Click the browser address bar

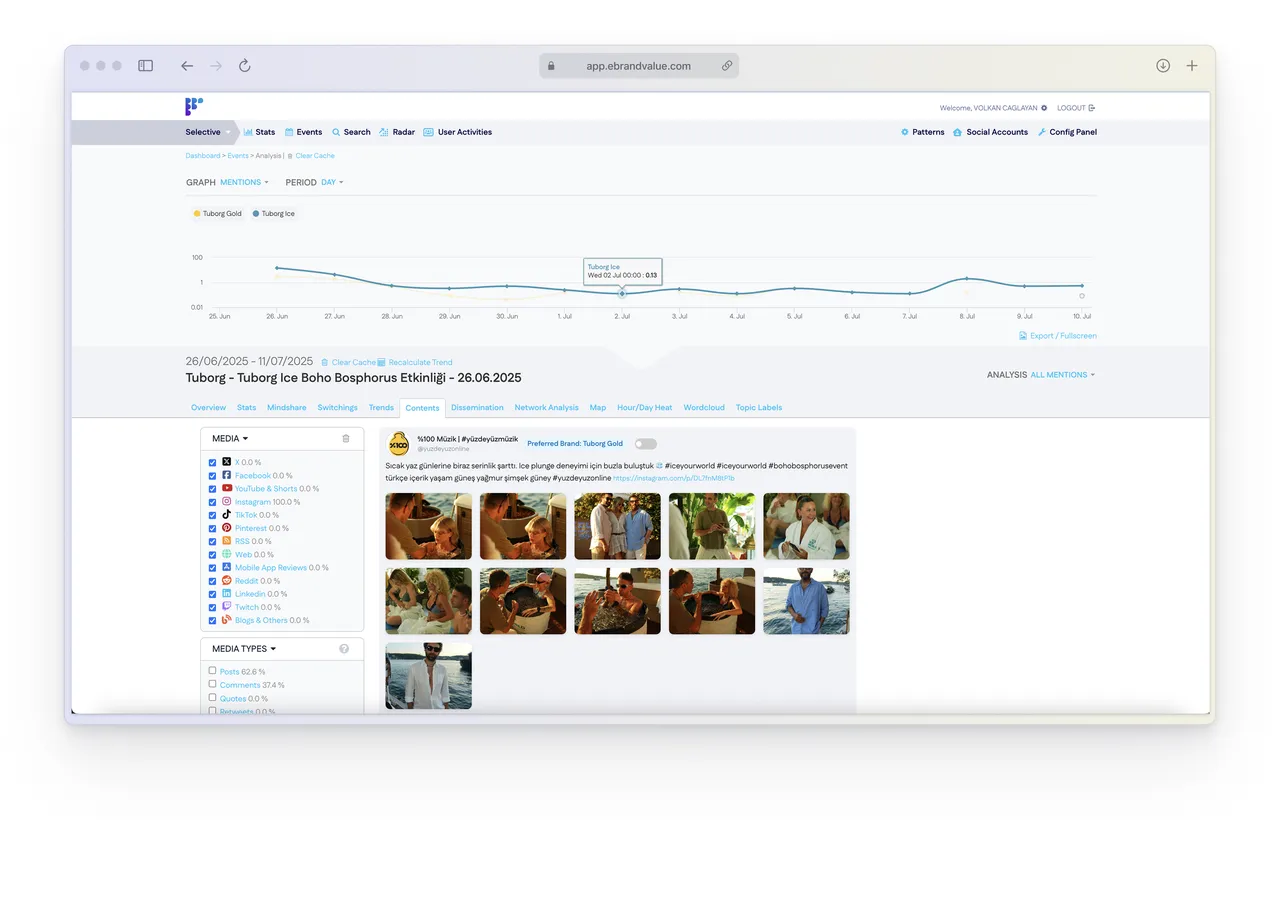pyautogui.click(x=639, y=66)
